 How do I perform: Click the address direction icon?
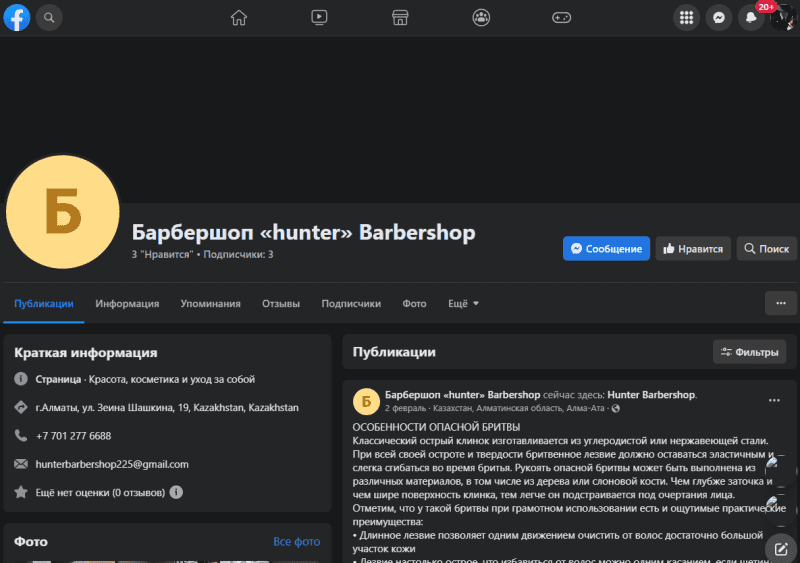[x=20, y=407]
